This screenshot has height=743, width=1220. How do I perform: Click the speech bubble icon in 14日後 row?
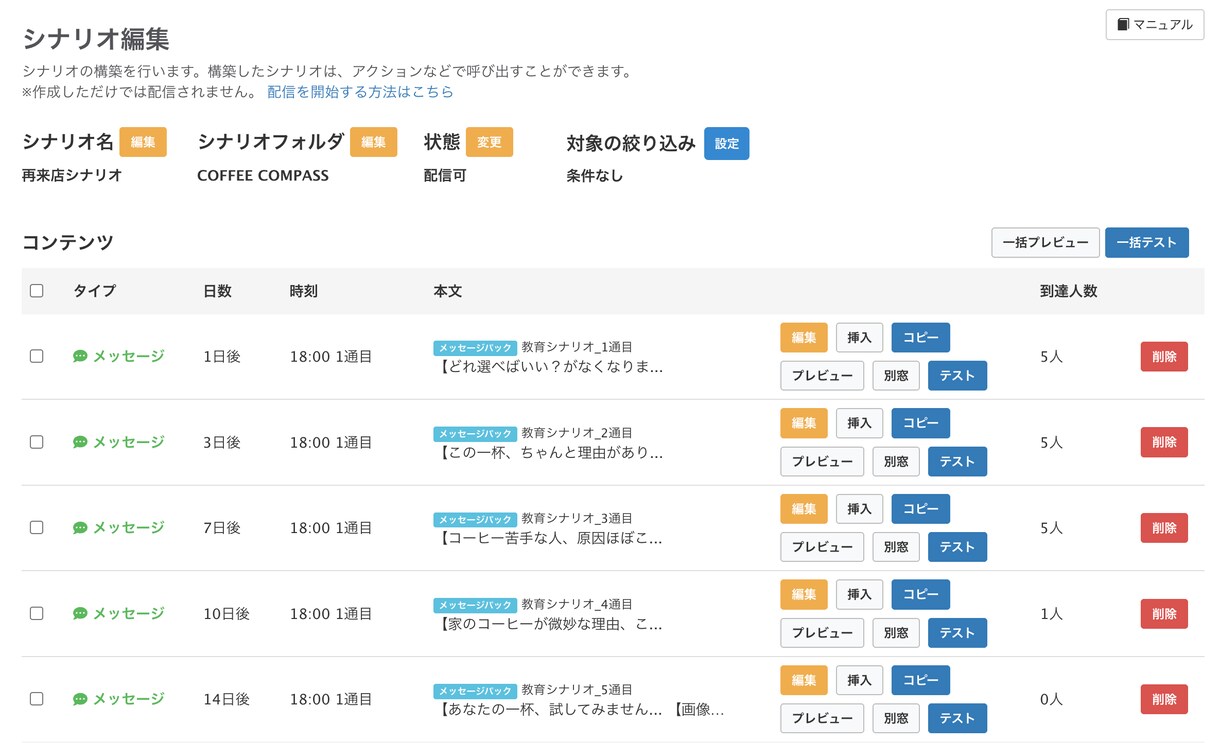point(81,699)
